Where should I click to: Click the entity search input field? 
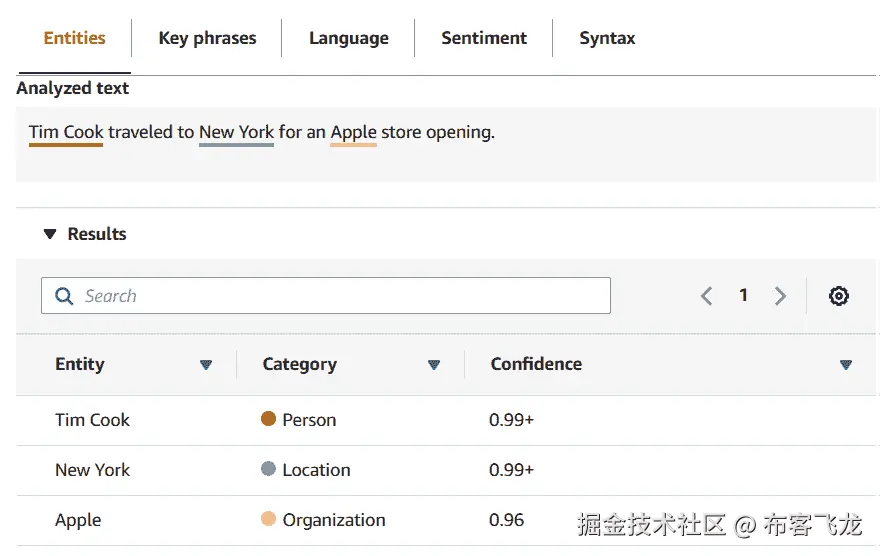point(340,296)
